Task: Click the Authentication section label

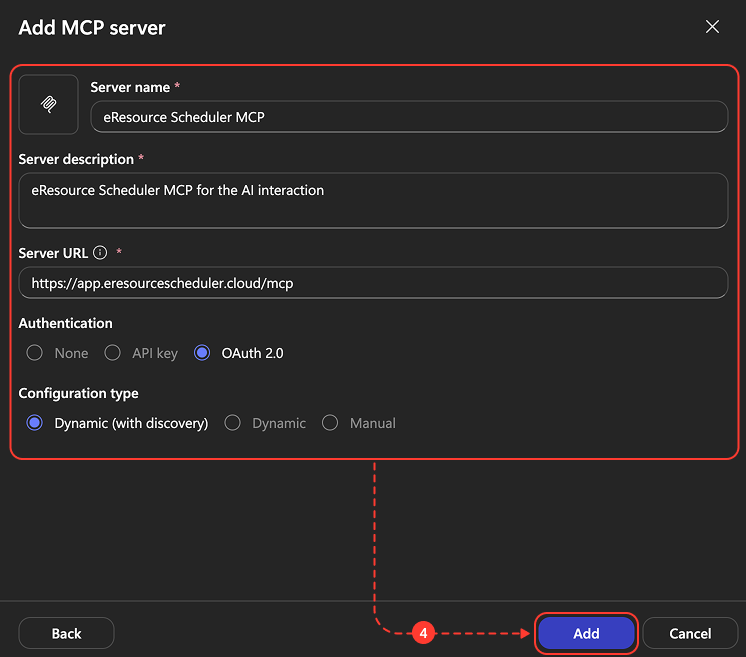Action: 66,323
